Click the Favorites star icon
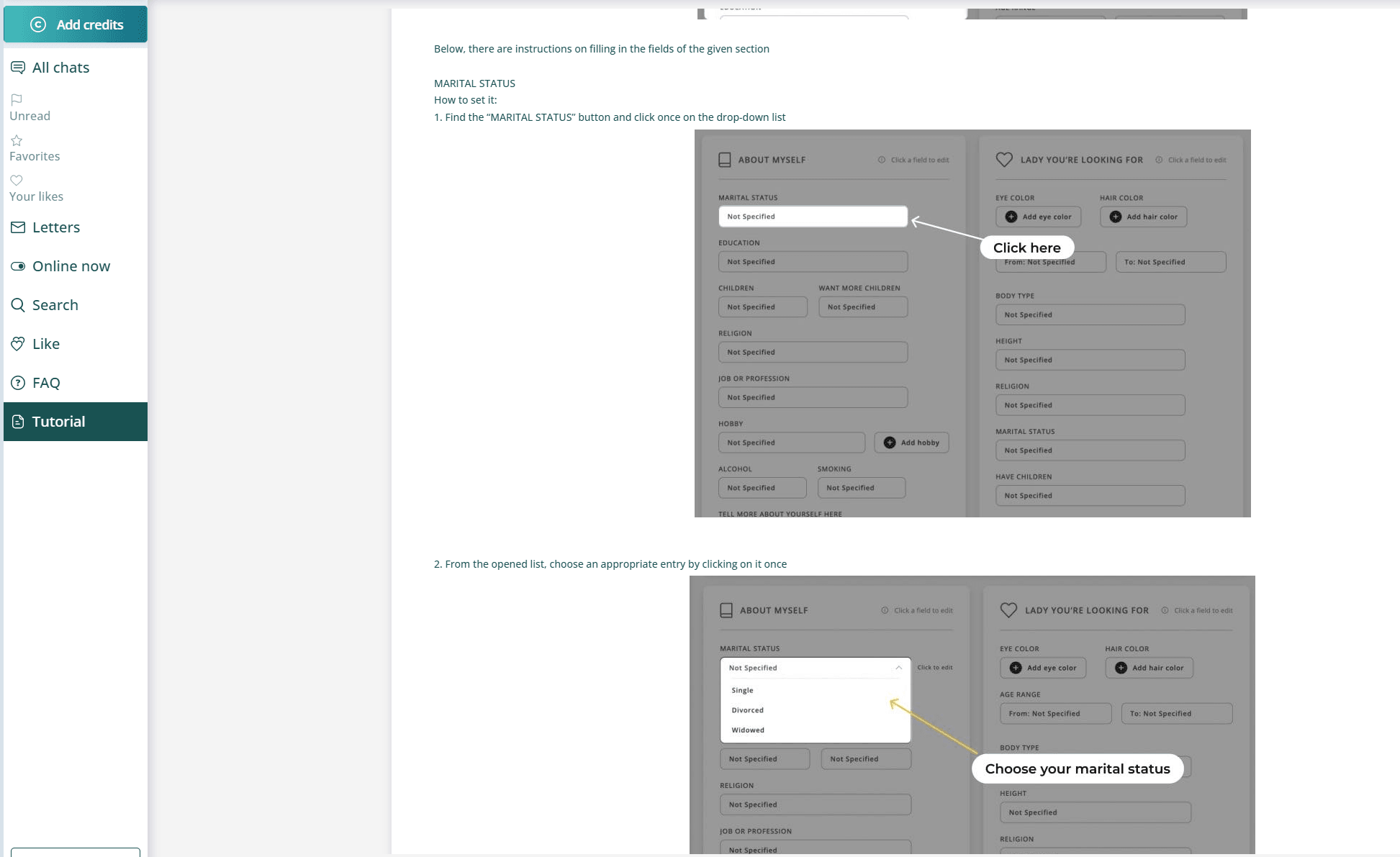This screenshot has width=1400, height=857. point(17,140)
